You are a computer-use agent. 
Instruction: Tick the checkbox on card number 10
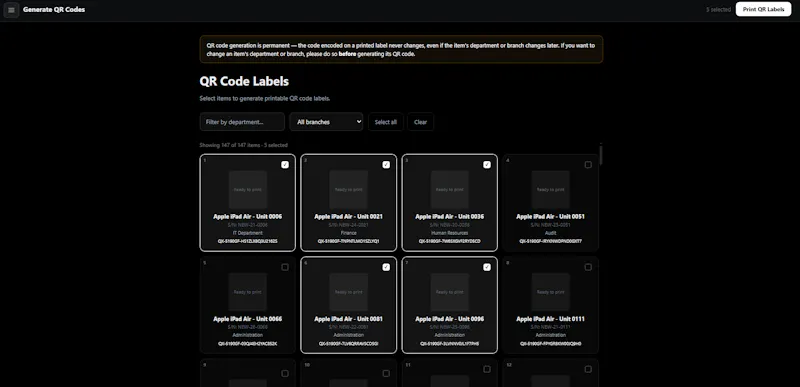pos(386,373)
